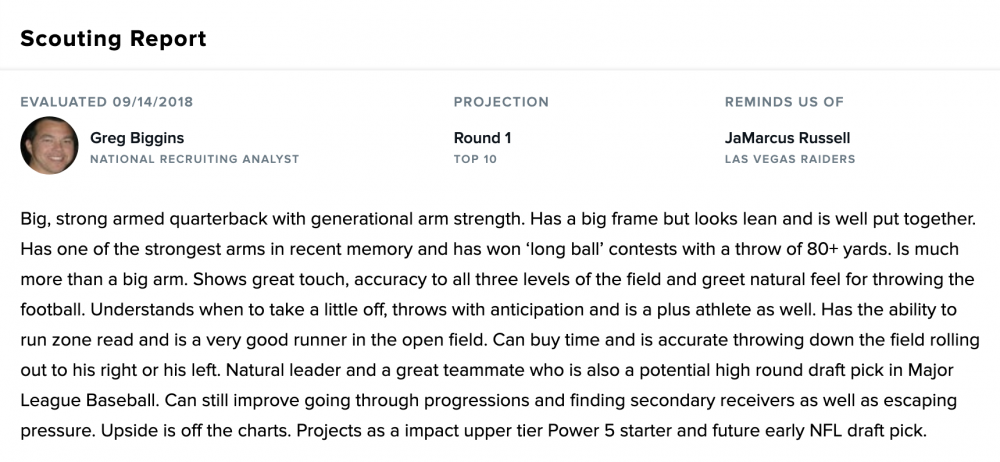1000x462 pixels.
Task: Click the Scouting Report heading
Action: pos(113,39)
